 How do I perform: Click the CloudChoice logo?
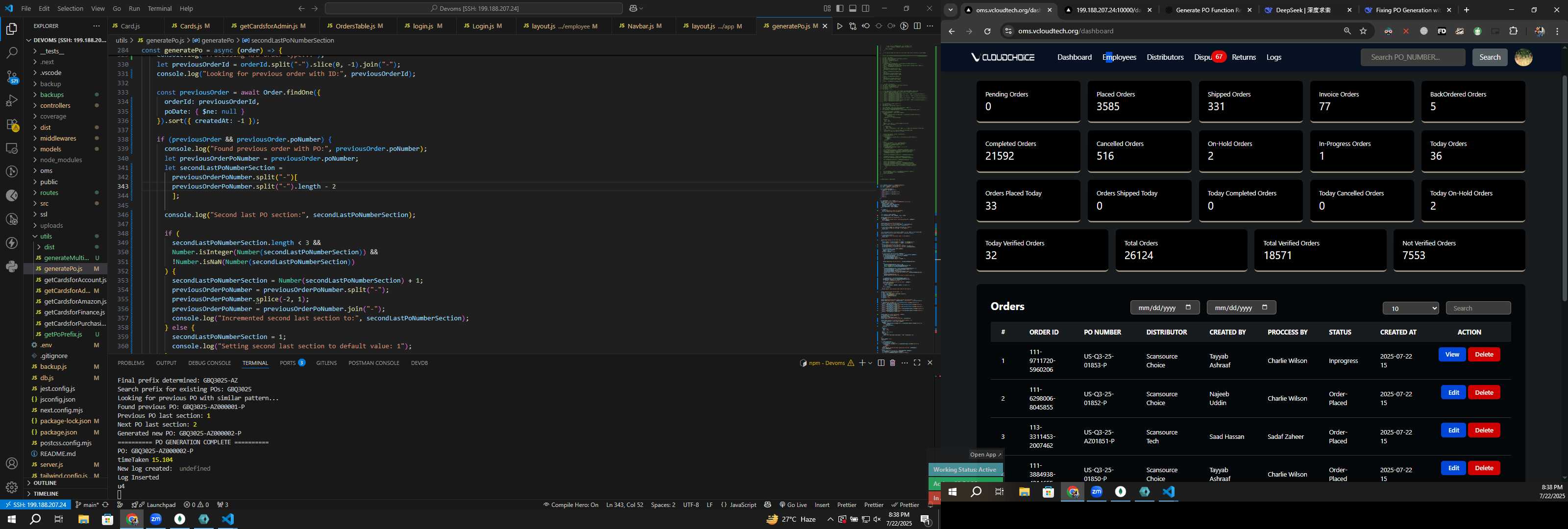[1003, 57]
